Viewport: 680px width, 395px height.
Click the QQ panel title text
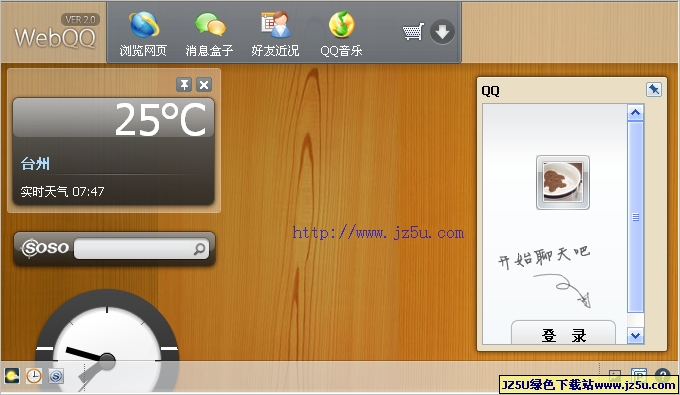click(x=490, y=91)
